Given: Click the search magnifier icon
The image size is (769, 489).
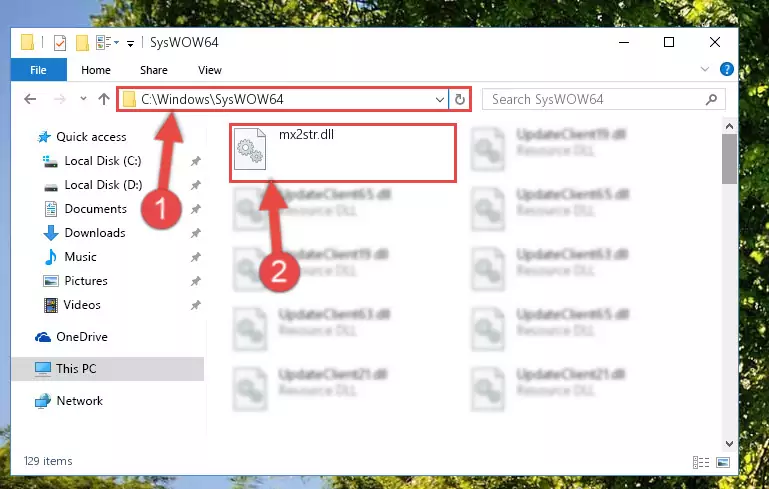Looking at the screenshot, I should click(711, 100).
